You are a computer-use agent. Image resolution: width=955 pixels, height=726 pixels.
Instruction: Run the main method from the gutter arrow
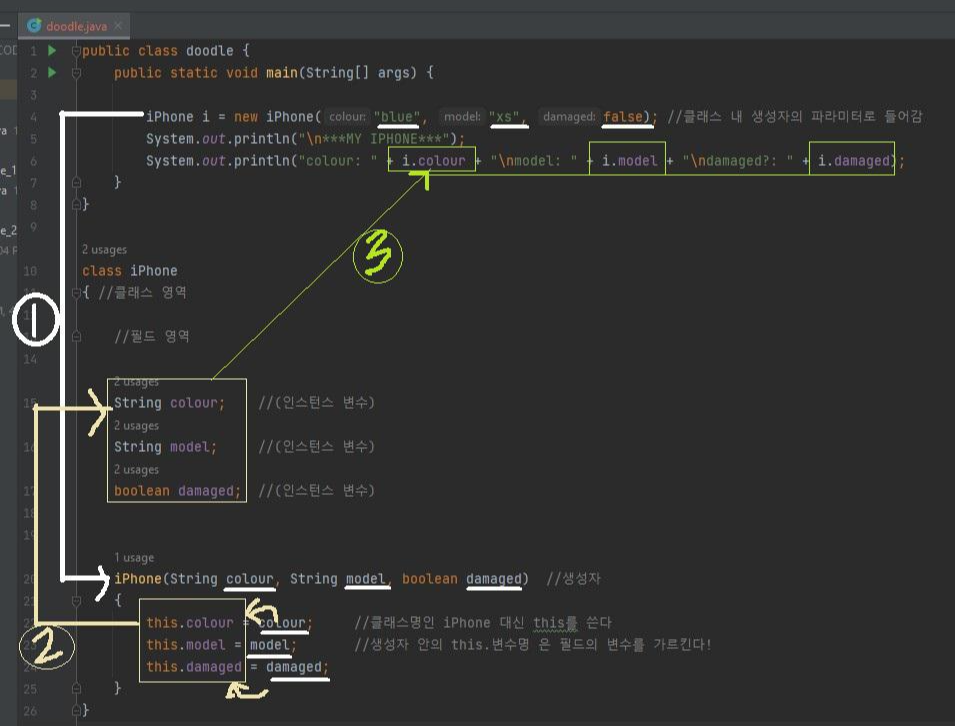[x=52, y=72]
